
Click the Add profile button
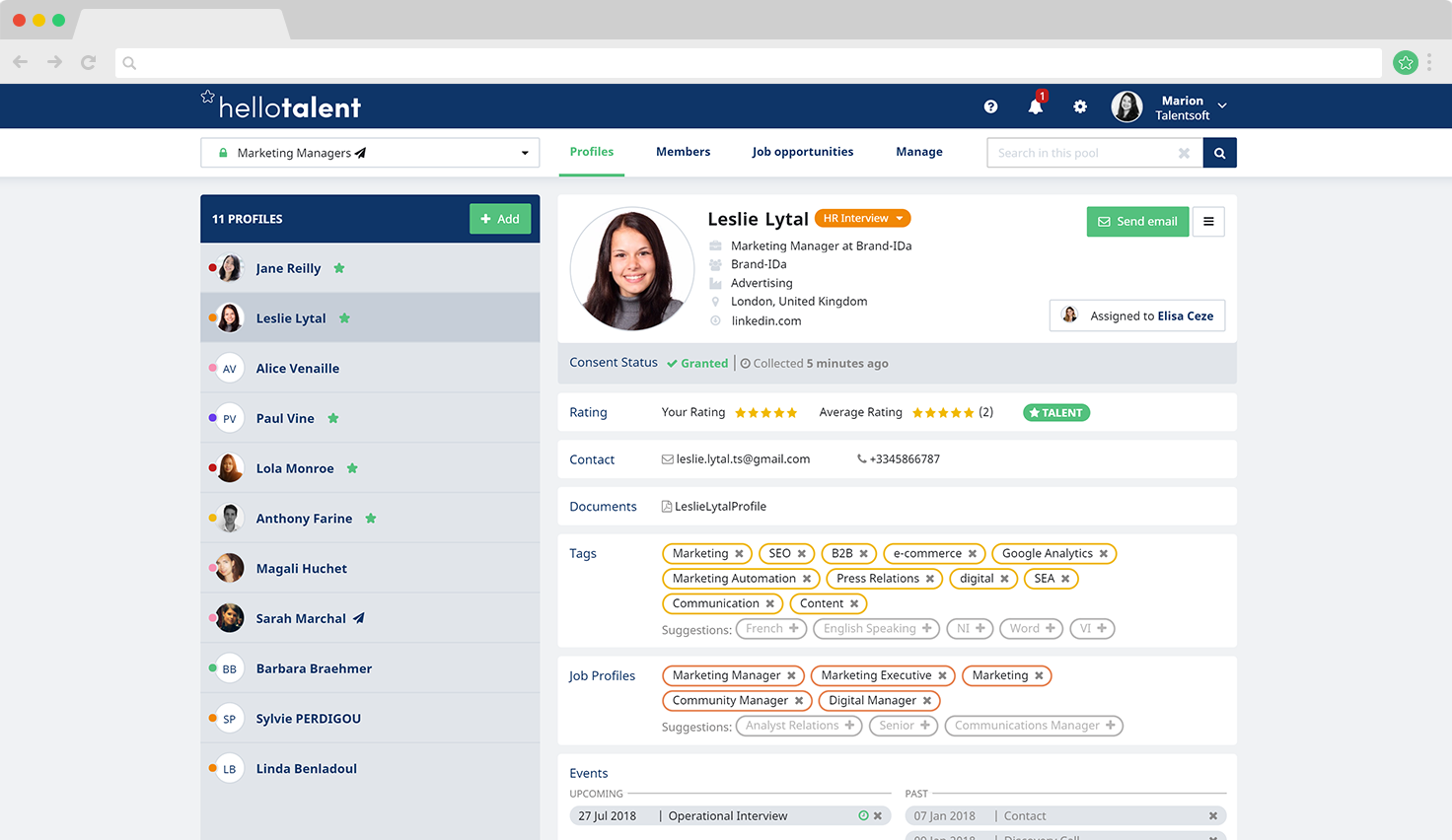[500, 219]
